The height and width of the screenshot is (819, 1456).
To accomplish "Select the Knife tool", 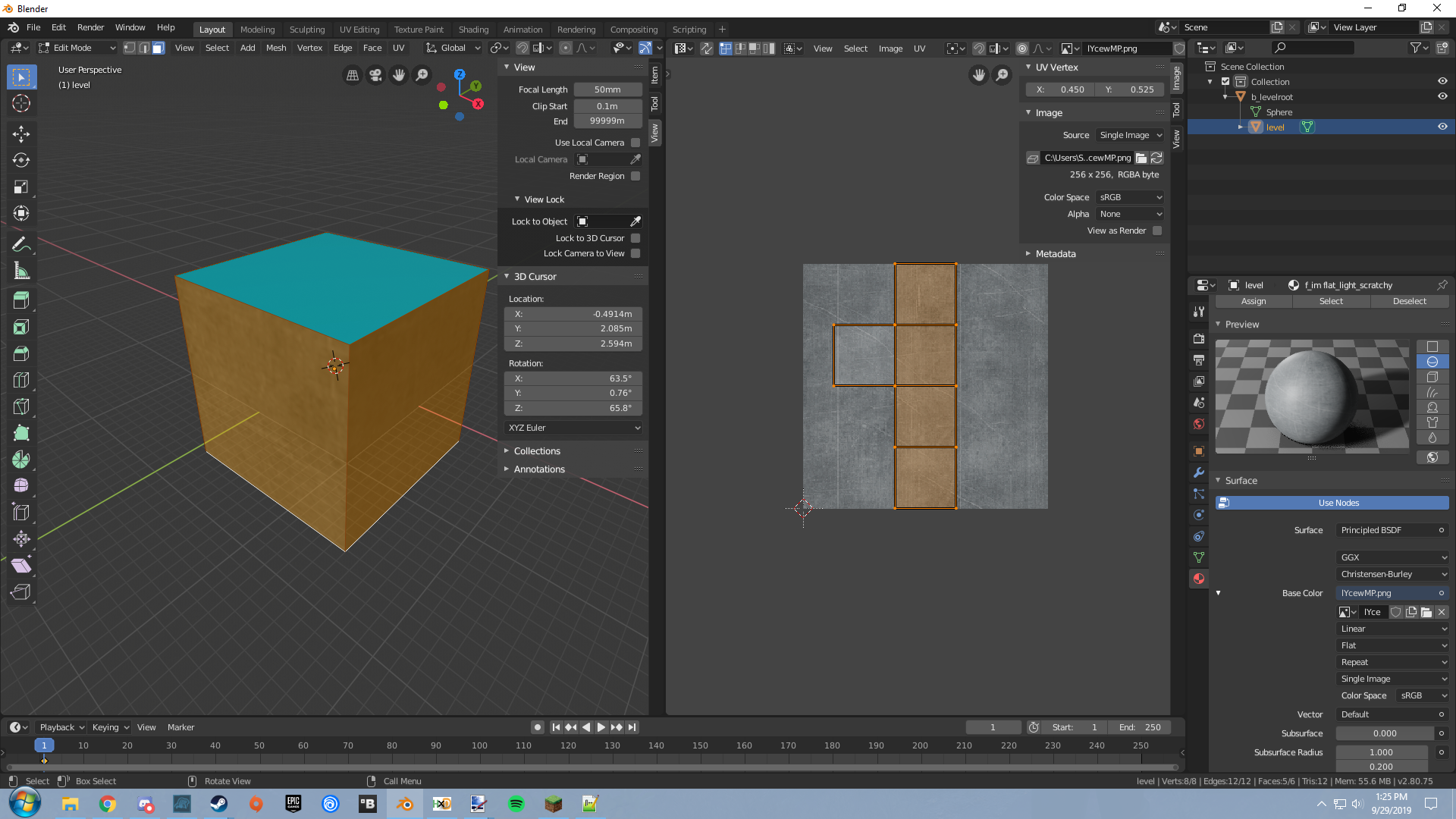I will (21, 406).
